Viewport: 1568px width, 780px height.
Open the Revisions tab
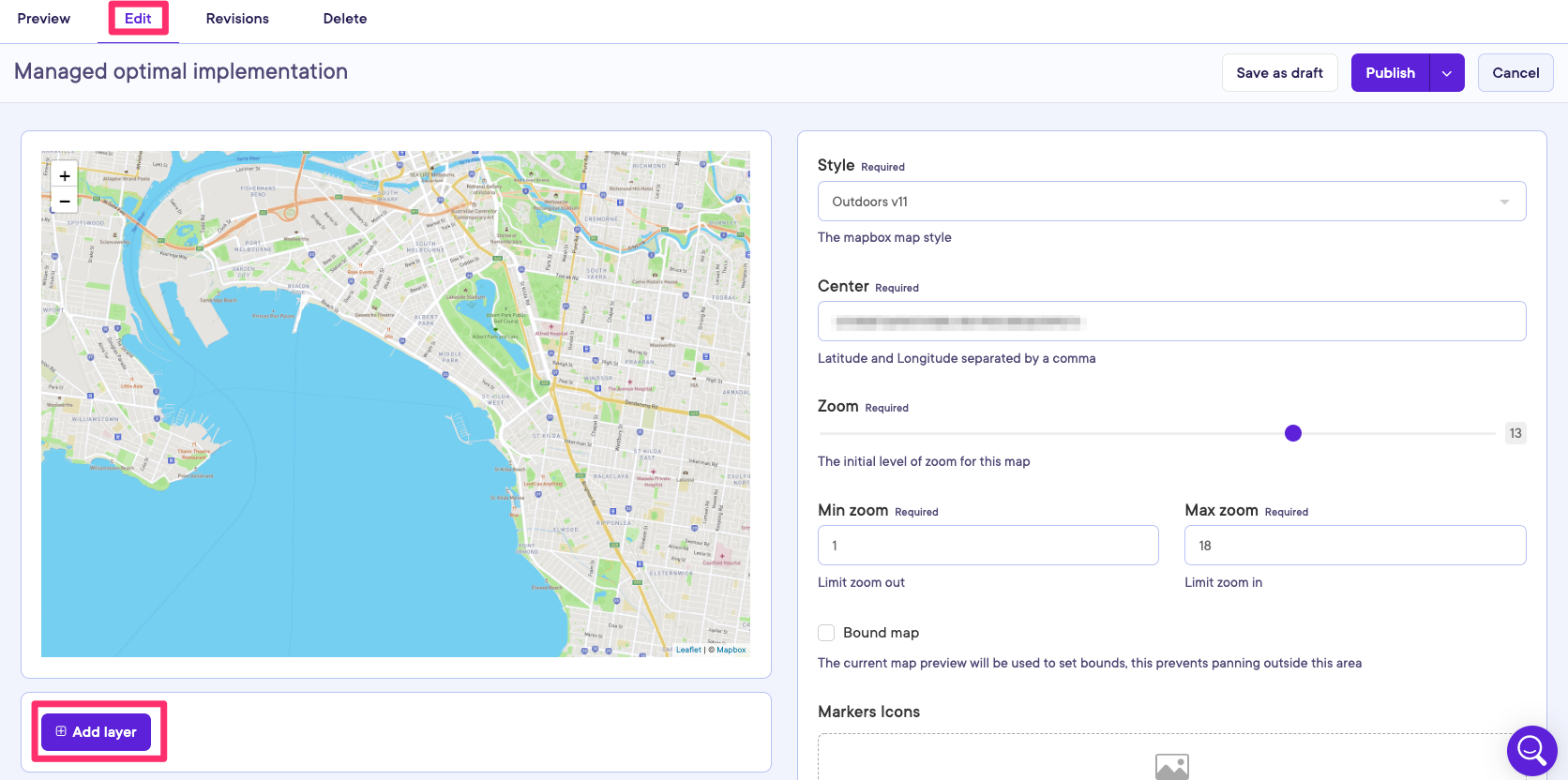(x=237, y=19)
